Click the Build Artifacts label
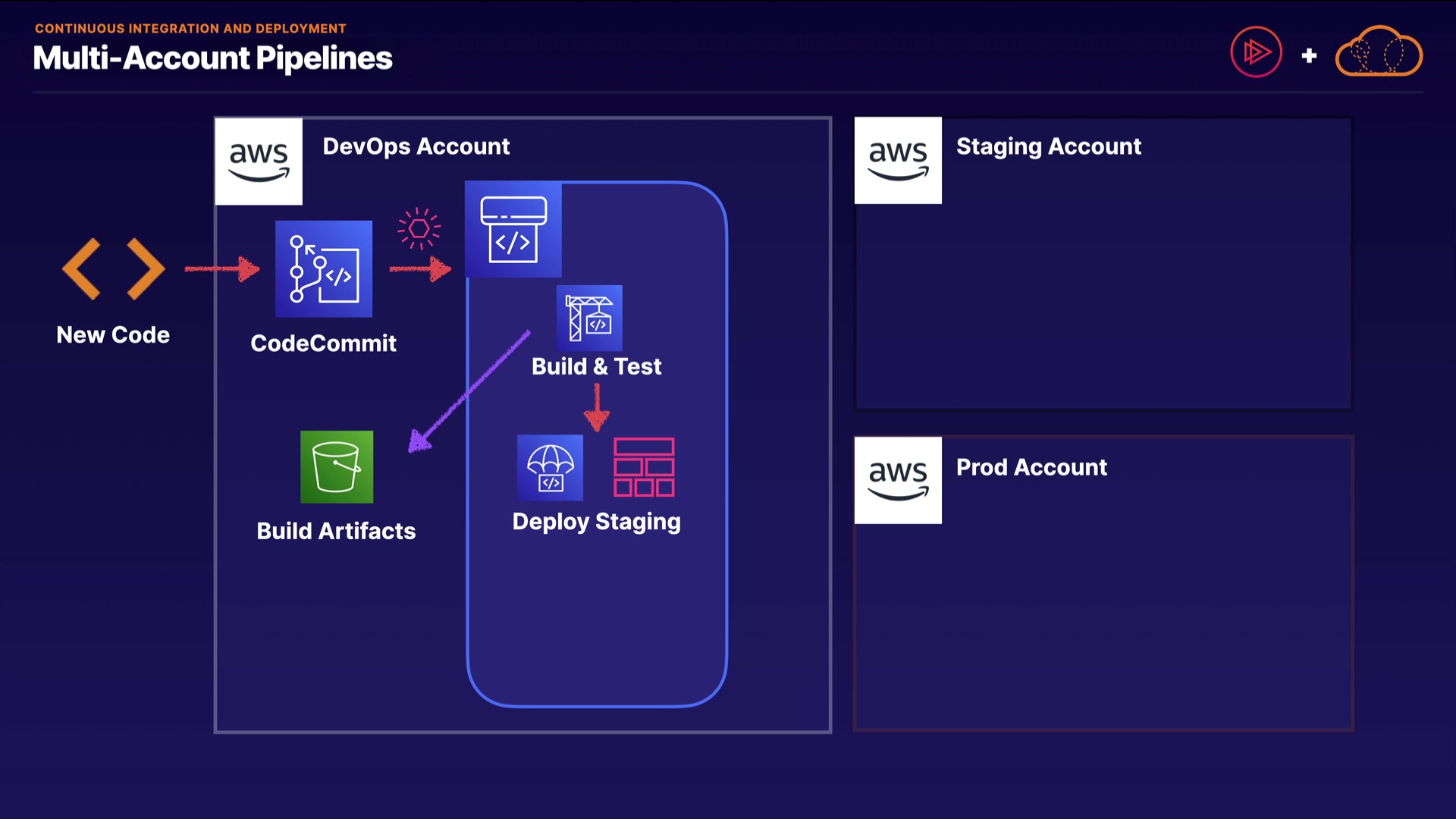Viewport: 1456px width, 819px height. pos(336,531)
